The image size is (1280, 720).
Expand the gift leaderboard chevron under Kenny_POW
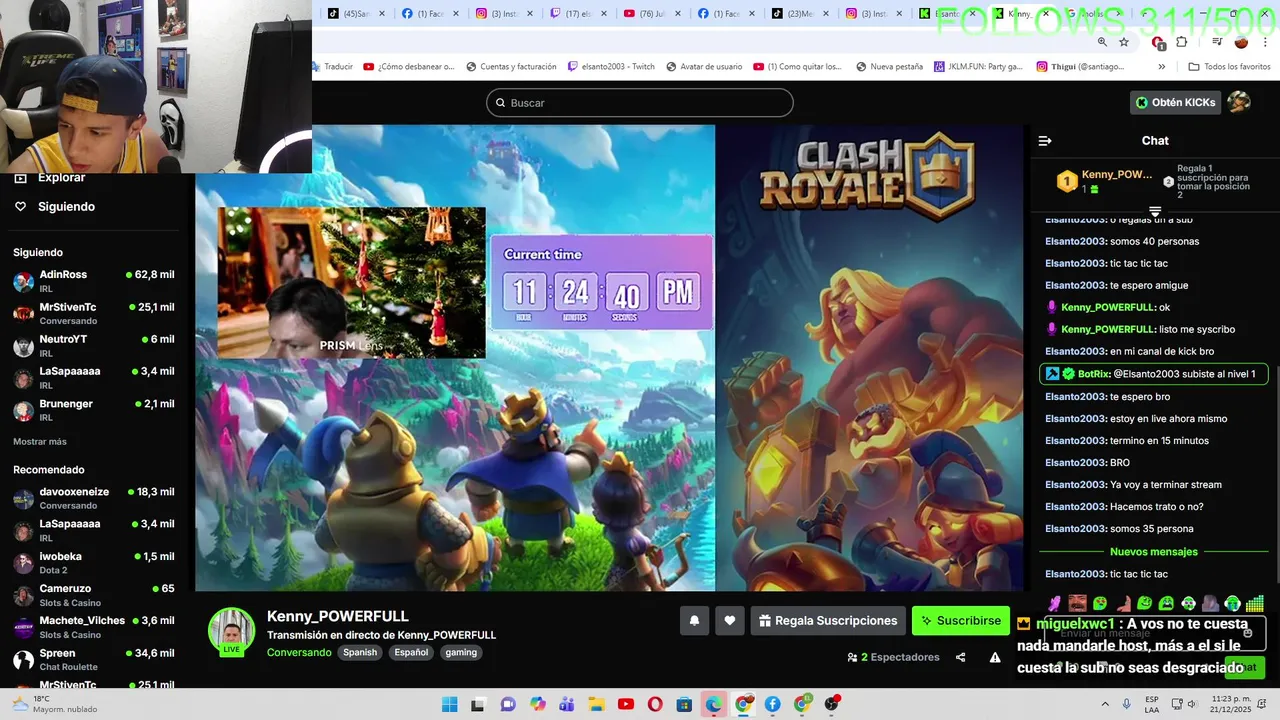[1155, 211]
